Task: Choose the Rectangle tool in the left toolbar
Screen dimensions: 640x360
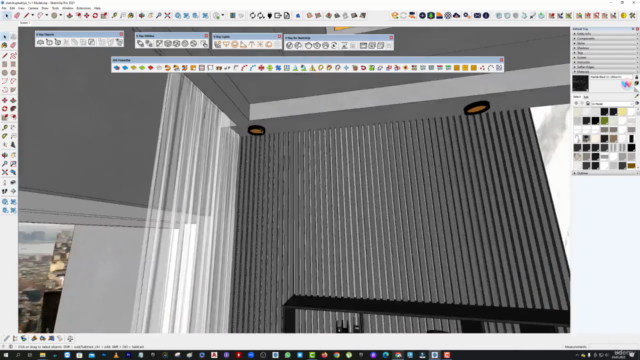Action: point(4,64)
